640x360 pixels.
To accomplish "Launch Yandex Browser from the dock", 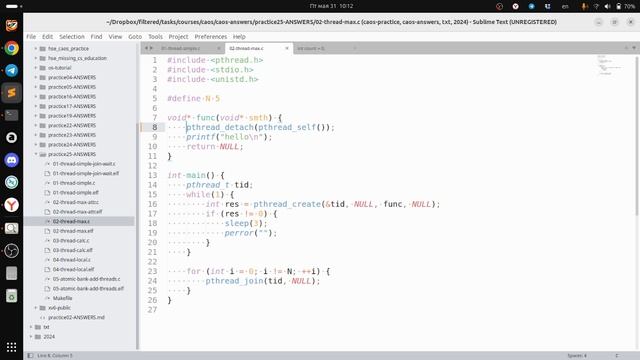I will (x=11, y=205).
